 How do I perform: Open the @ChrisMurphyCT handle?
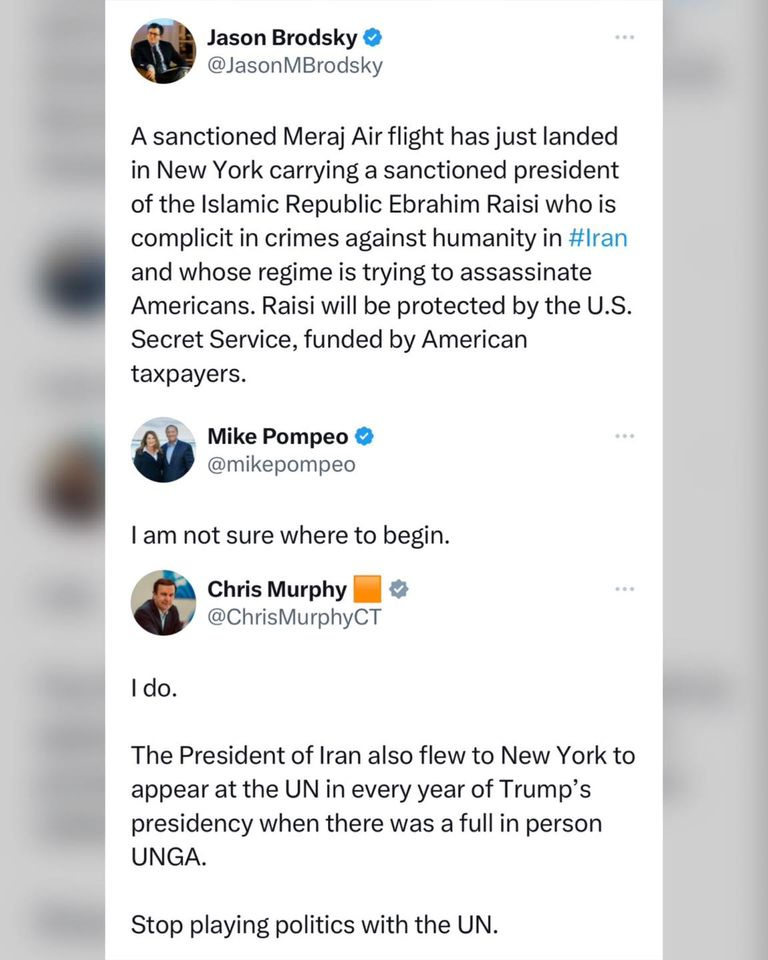point(293,617)
